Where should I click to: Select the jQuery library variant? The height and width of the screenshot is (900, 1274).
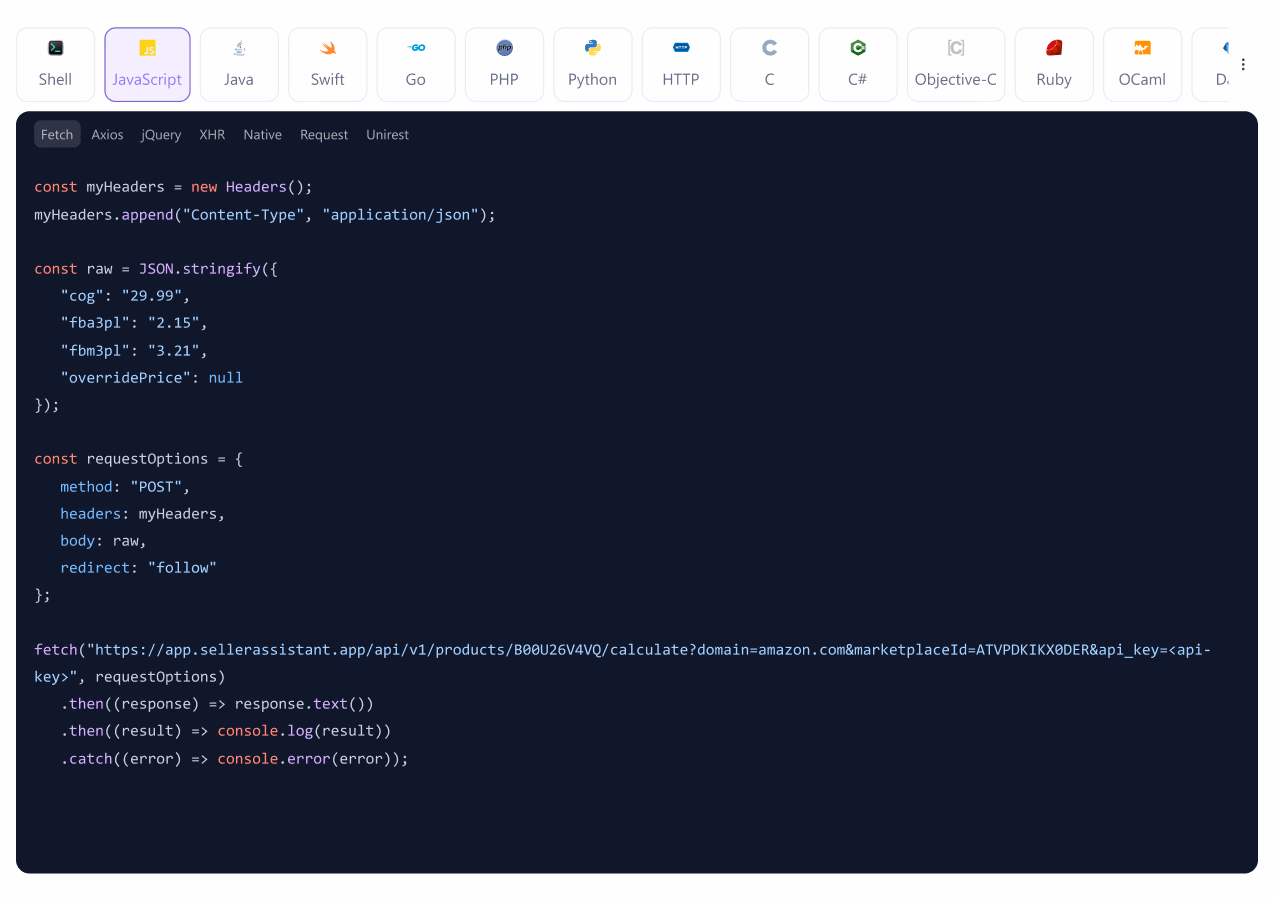point(161,134)
